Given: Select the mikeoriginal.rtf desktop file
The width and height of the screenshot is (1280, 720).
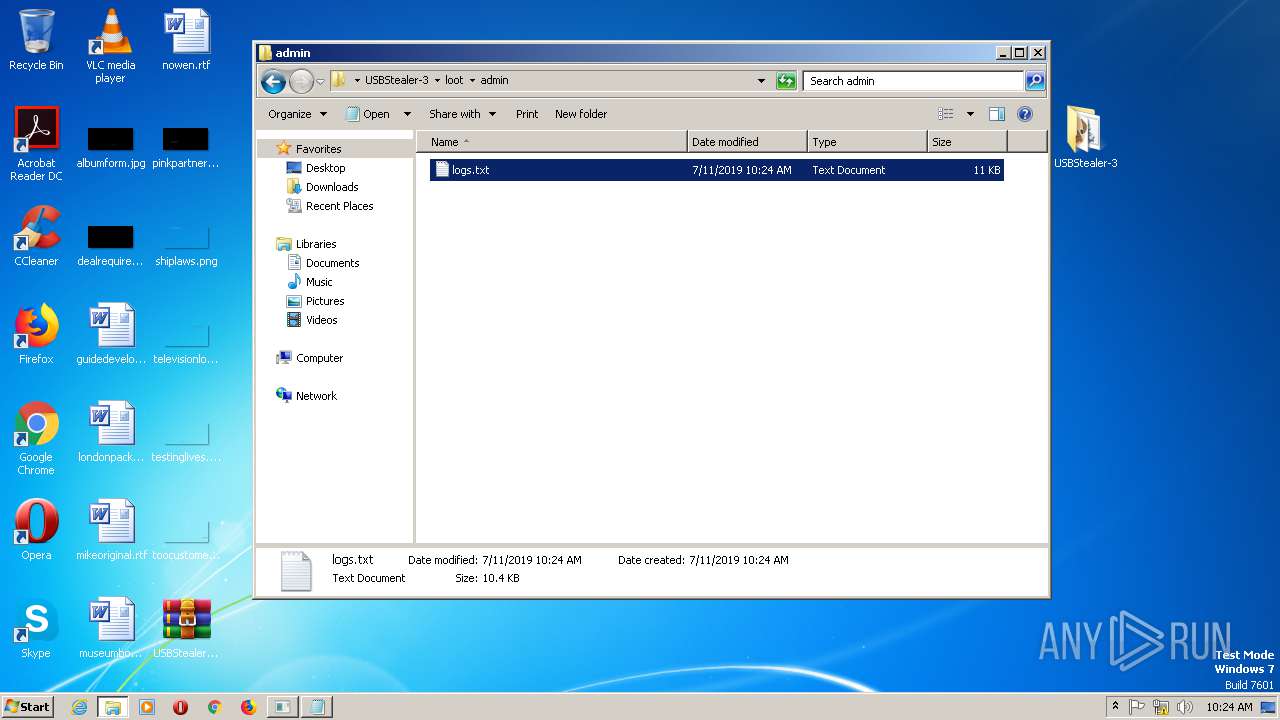Looking at the screenshot, I should (111, 531).
